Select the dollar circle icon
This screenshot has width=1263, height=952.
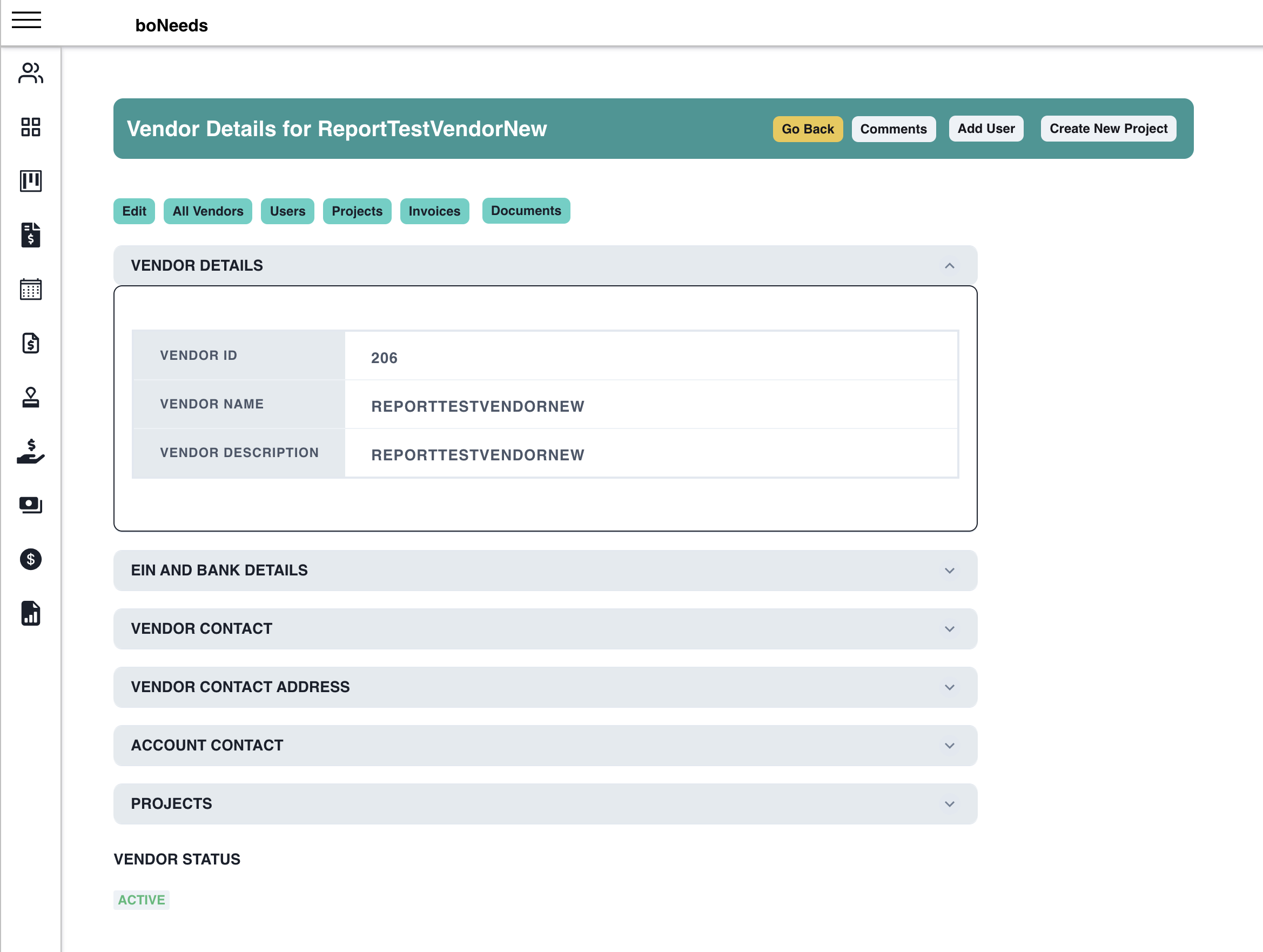(31, 560)
